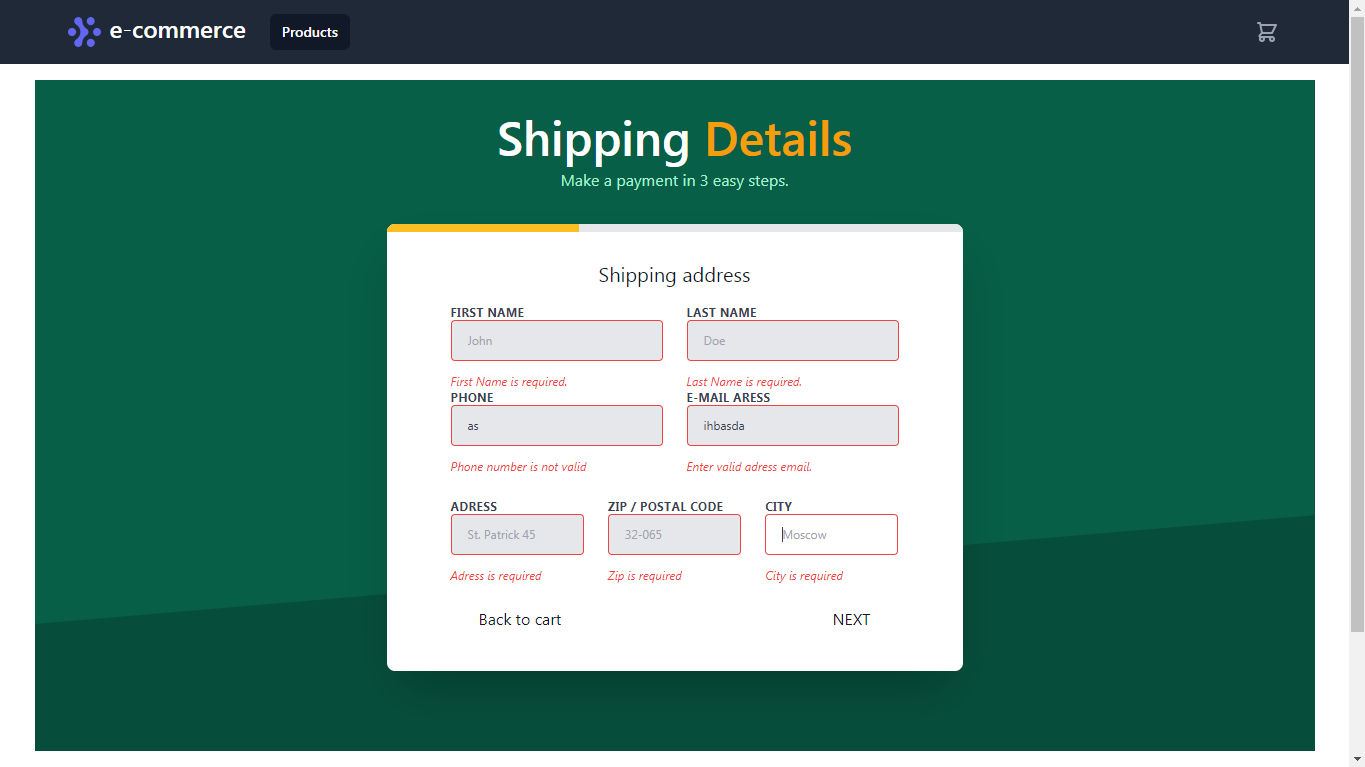Open the shopping cart icon
This screenshot has width=1365, height=767.
coord(1266,32)
